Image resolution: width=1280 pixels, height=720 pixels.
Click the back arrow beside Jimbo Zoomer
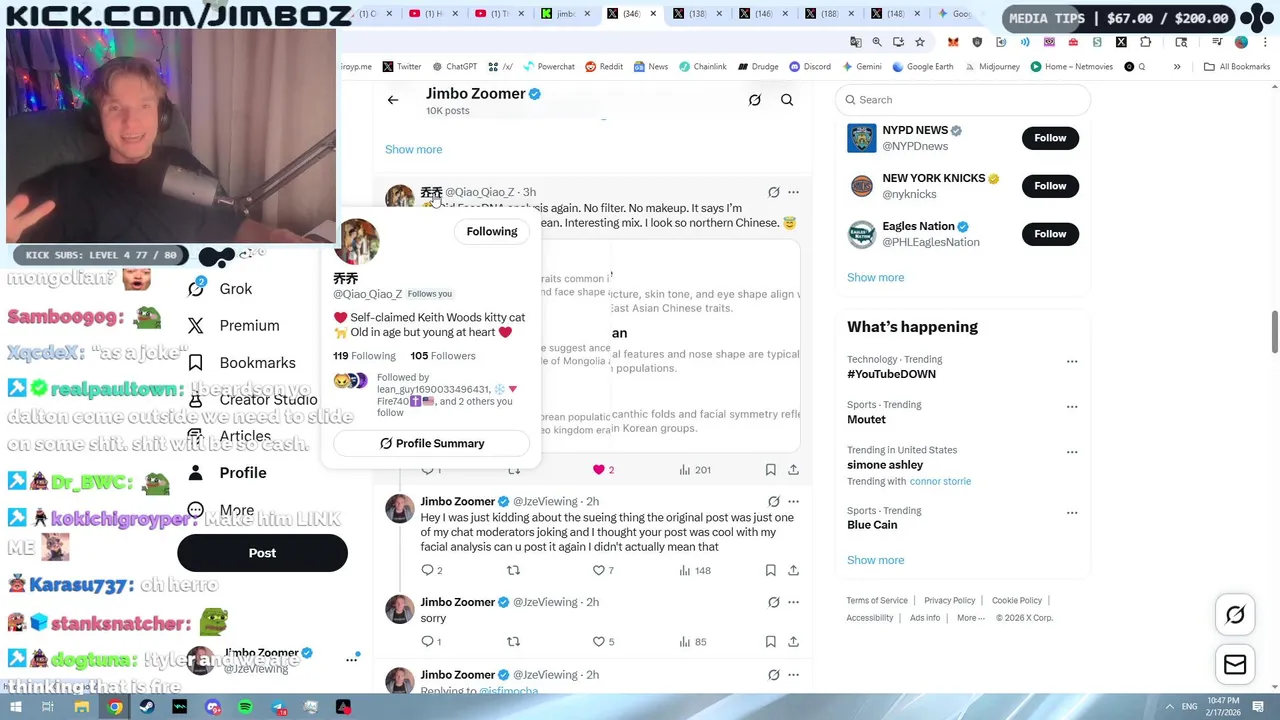[393, 100]
